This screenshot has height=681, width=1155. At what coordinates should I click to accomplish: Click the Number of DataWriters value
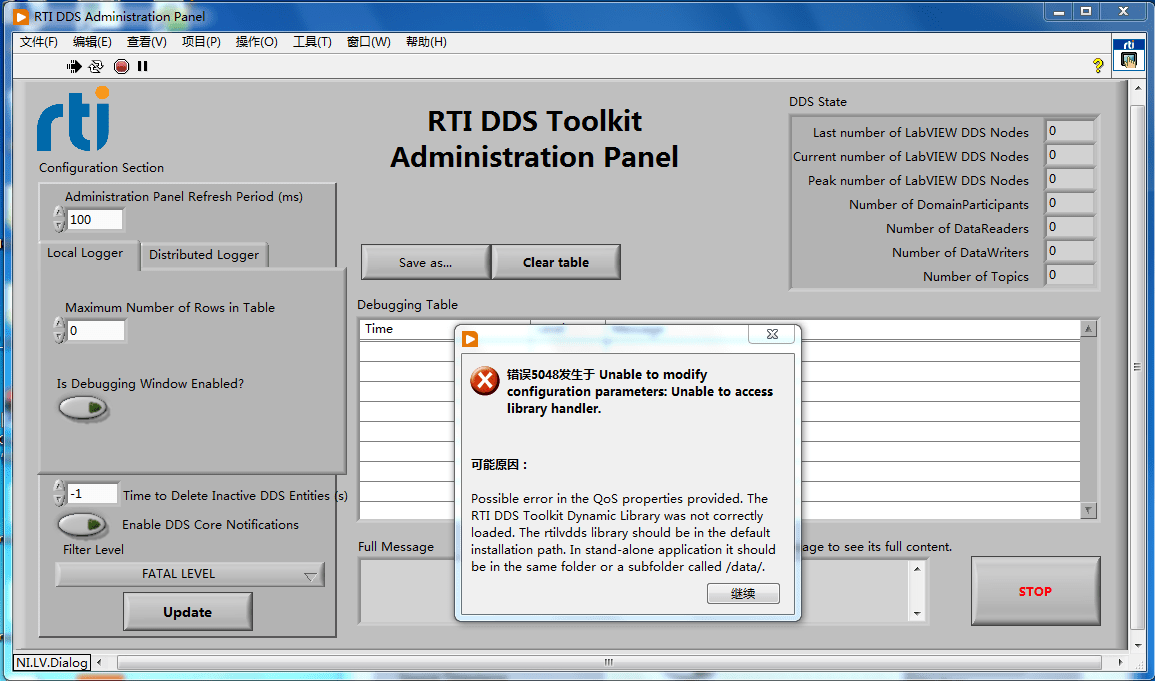click(1070, 251)
